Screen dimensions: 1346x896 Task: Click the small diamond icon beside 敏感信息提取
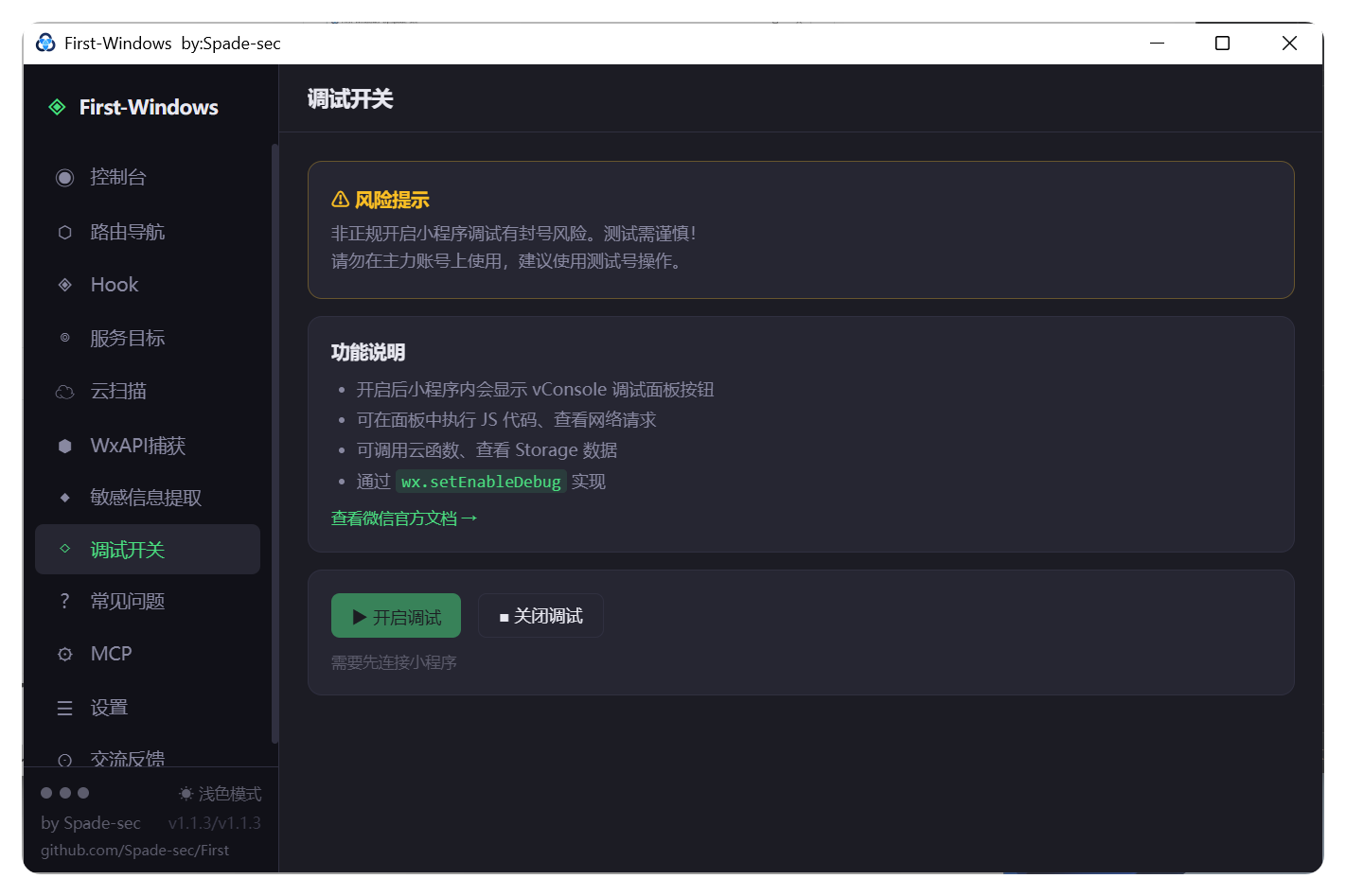[64, 498]
